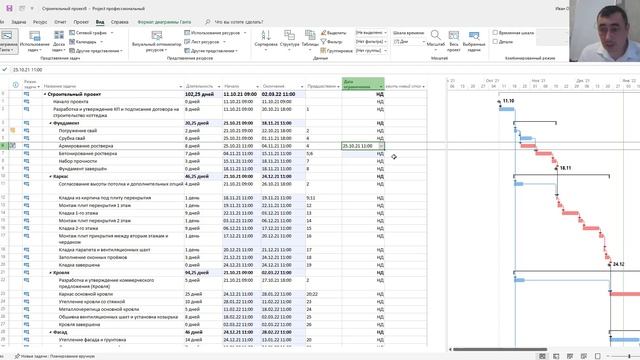Click the note indicator on Погружение свай row
Image resolution: width=640 pixels, height=360 pixels.
(x=13, y=131)
